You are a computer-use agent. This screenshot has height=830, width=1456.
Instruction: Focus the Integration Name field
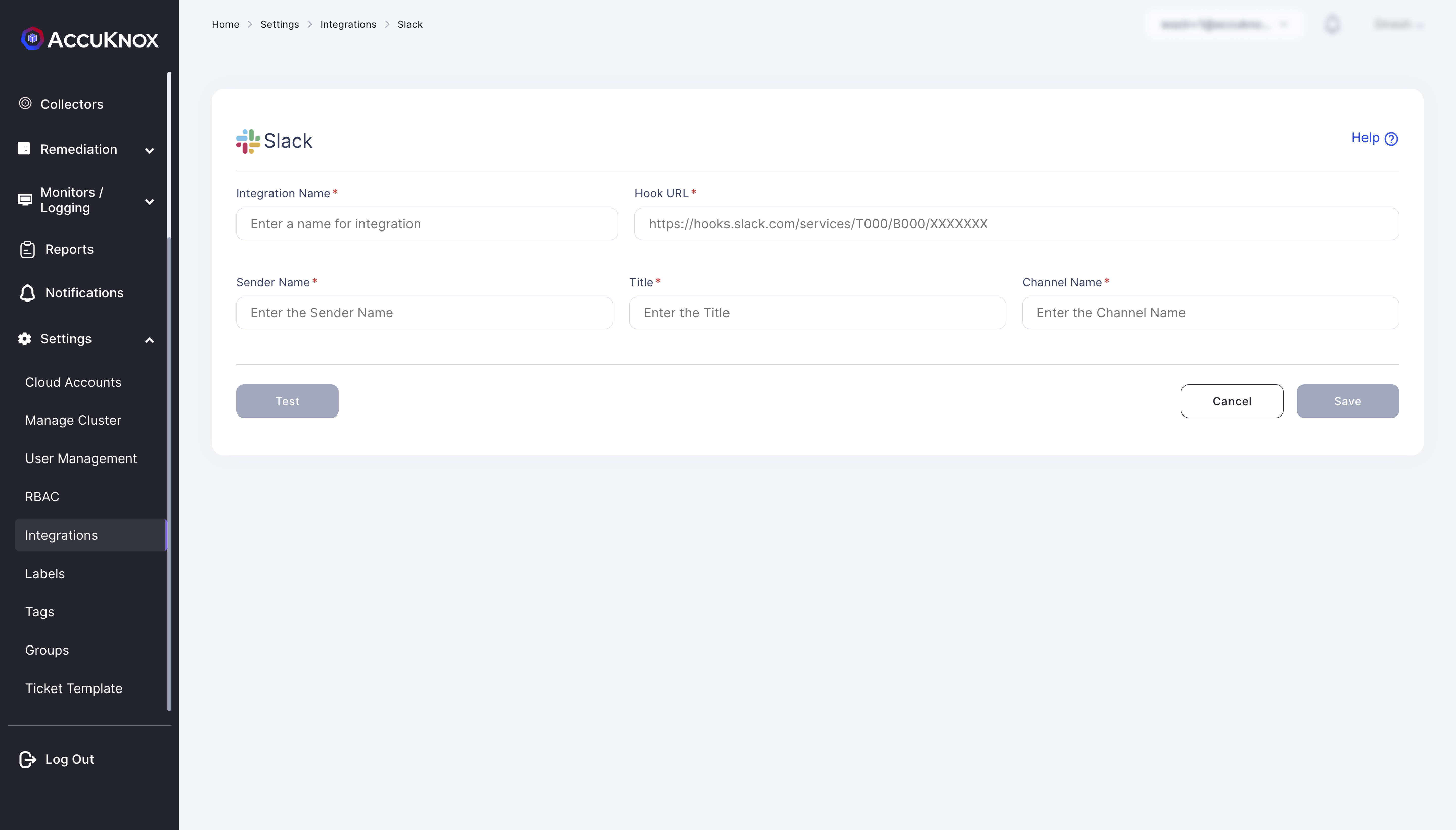[x=427, y=223]
